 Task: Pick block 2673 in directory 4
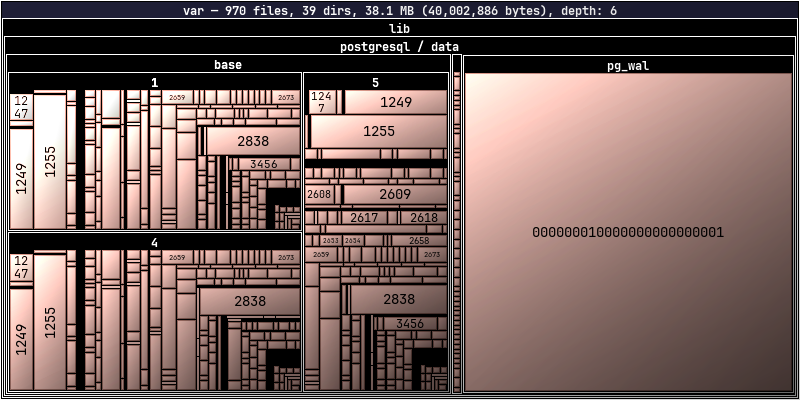pyautogui.click(x=286, y=257)
